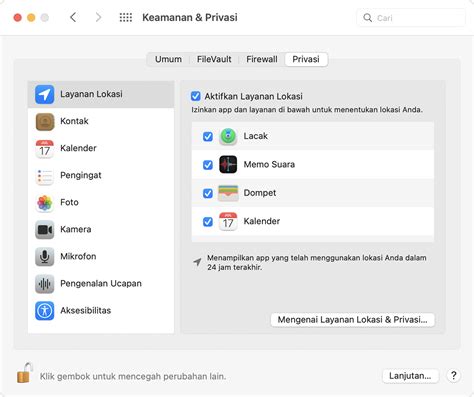The image size is (474, 397).
Task: Uncheck Kalender location checkbox in app list
Action: [x=208, y=222]
